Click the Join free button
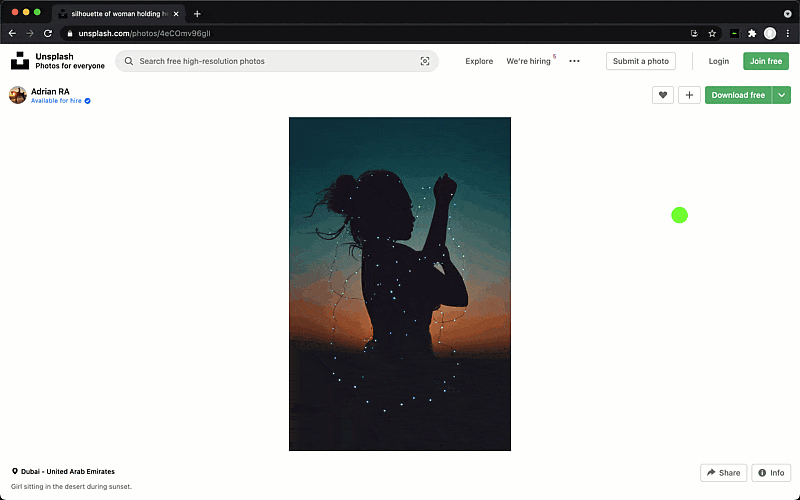The width and height of the screenshot is (800, 500). [766, 61]
